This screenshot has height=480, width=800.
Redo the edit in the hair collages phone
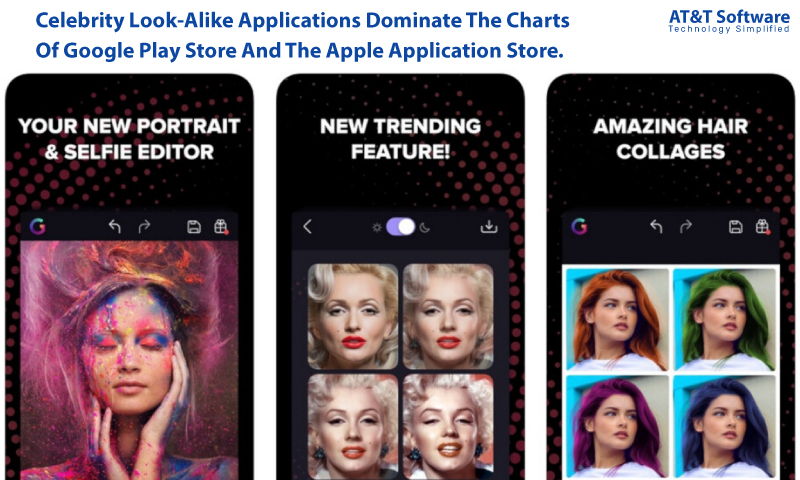(686, 226)
